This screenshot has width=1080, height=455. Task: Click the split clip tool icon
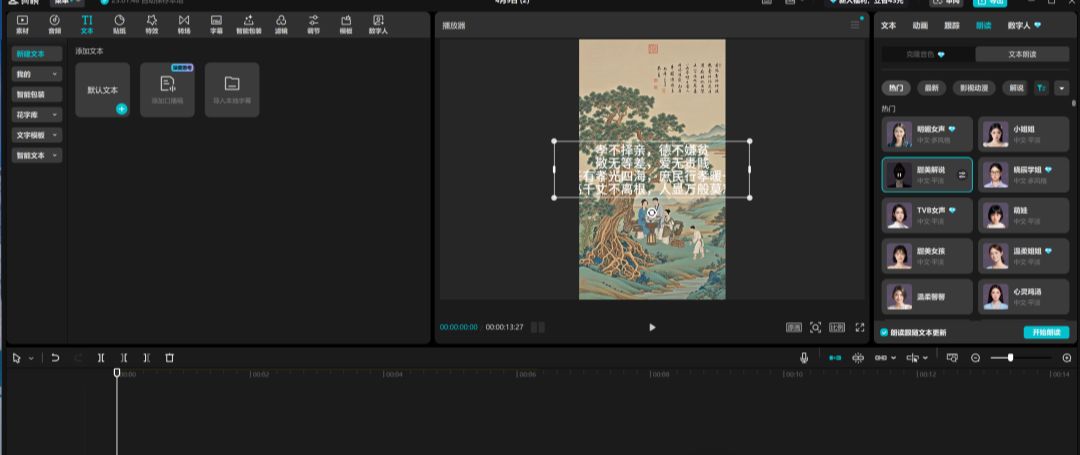[101, 358]
